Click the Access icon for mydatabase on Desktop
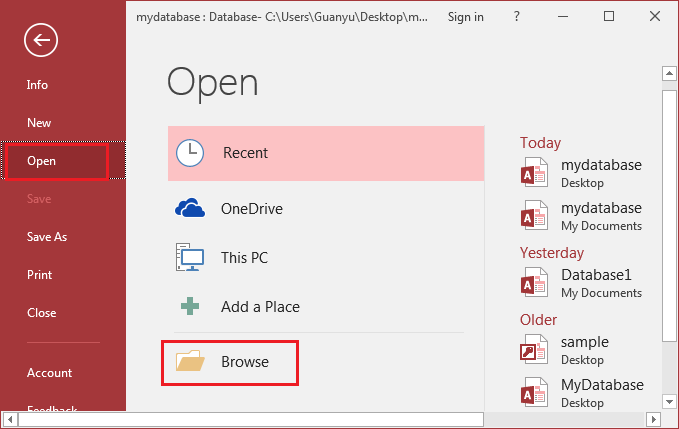 click(534, 173)
